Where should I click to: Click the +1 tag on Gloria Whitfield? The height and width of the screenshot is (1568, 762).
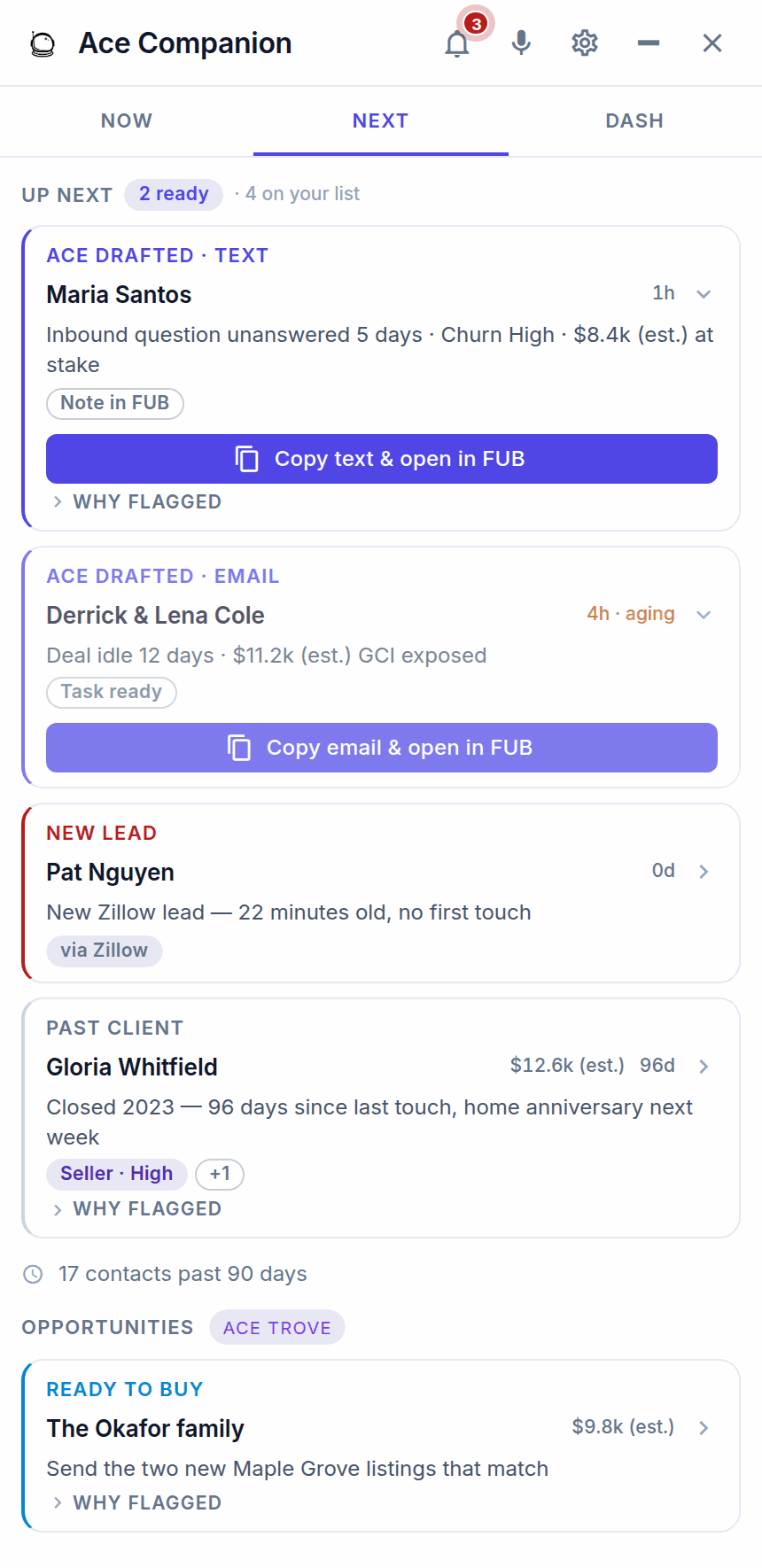(x=220, y=1174)
